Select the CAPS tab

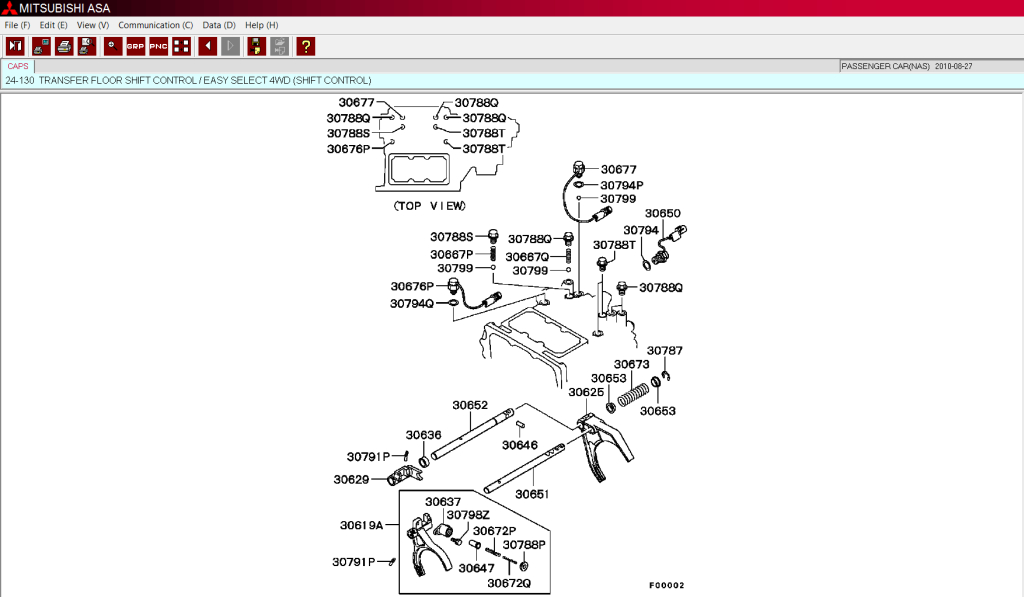tap(18, 66)
